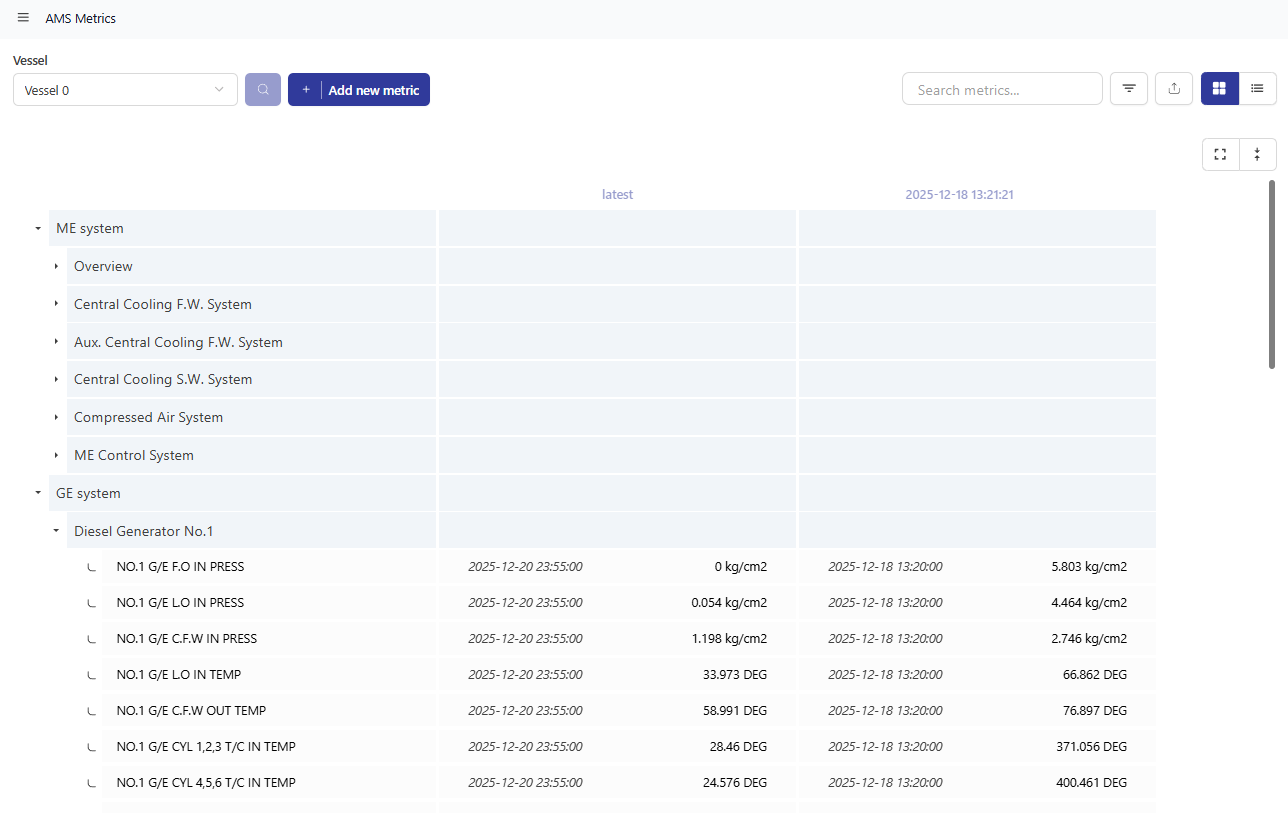Screen dimensions: 1288x821
Task: Expand Central Cooling F.W. System
Action: point(56,304)
